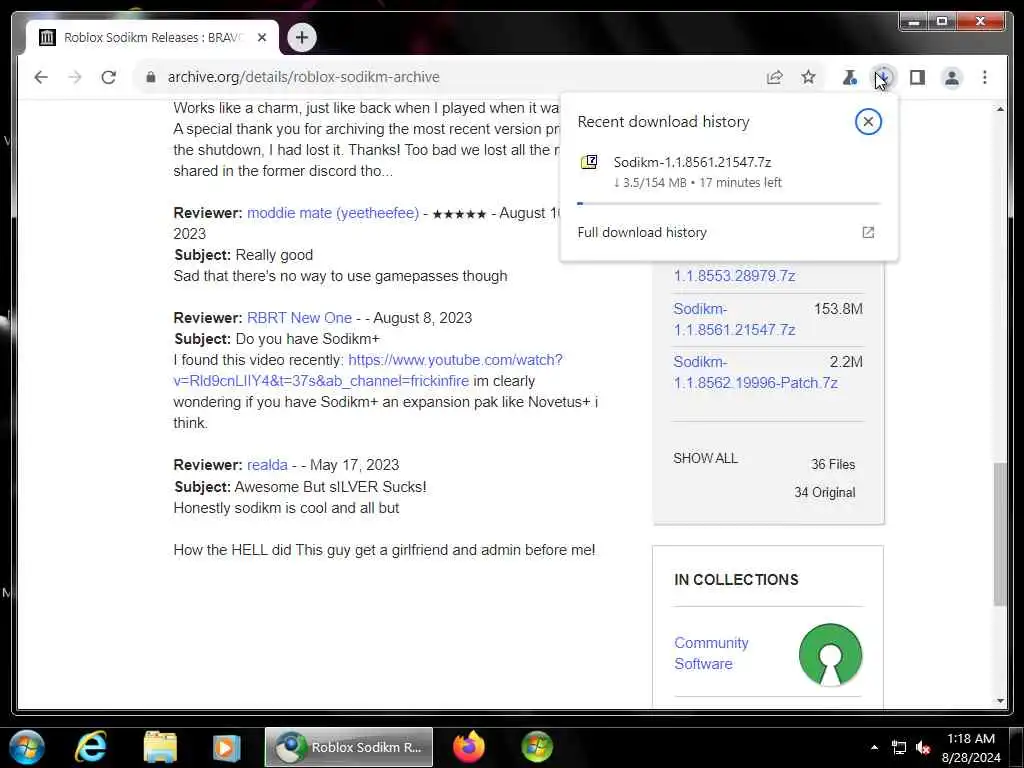Open network status tray icon
Image resolution: width=1024 pixels, height=768 pixels.
pyautogui.click(x=899, y=748)
